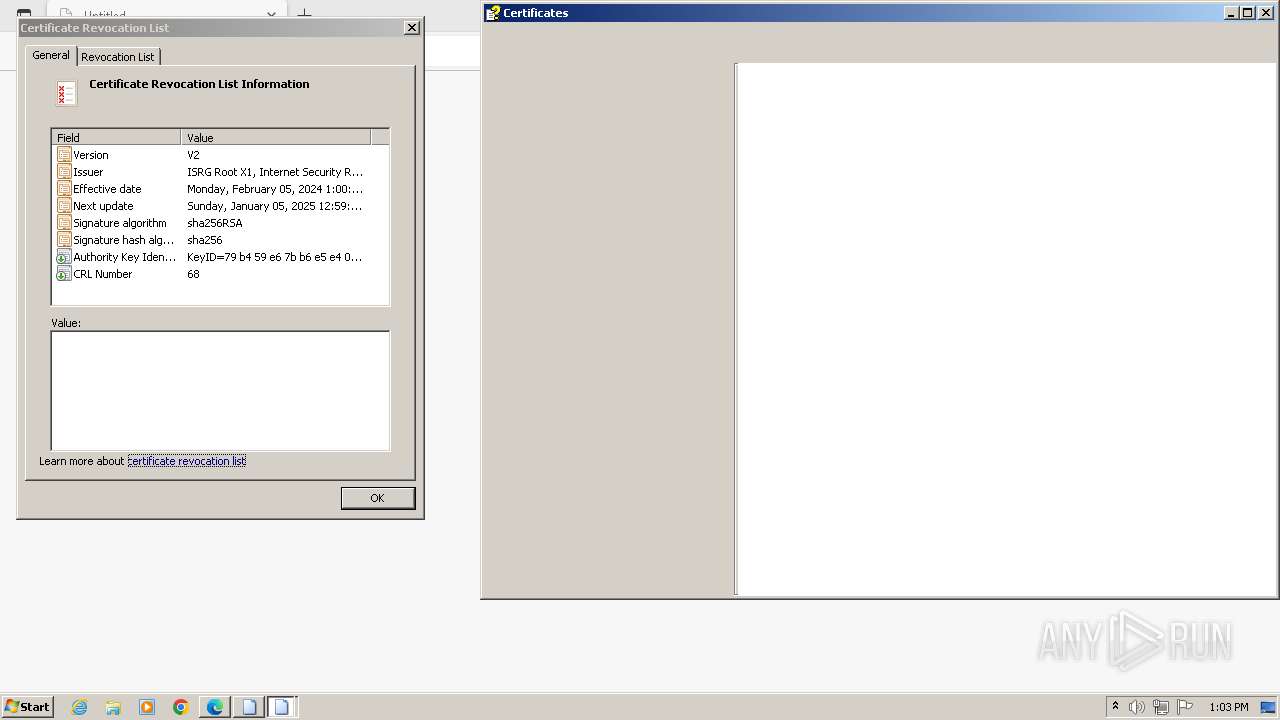Viewport: 1280px width, 720px height.
Task: Maximize the Certificates window
Action: [1247, 13]
